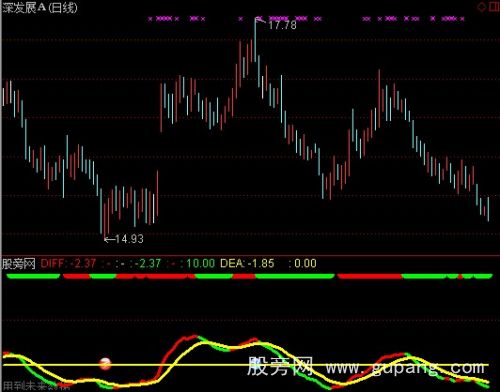This screenshot has height=392, width=500.
Task: Click the red diamond icon at top-right
Action: click(481, 7)
